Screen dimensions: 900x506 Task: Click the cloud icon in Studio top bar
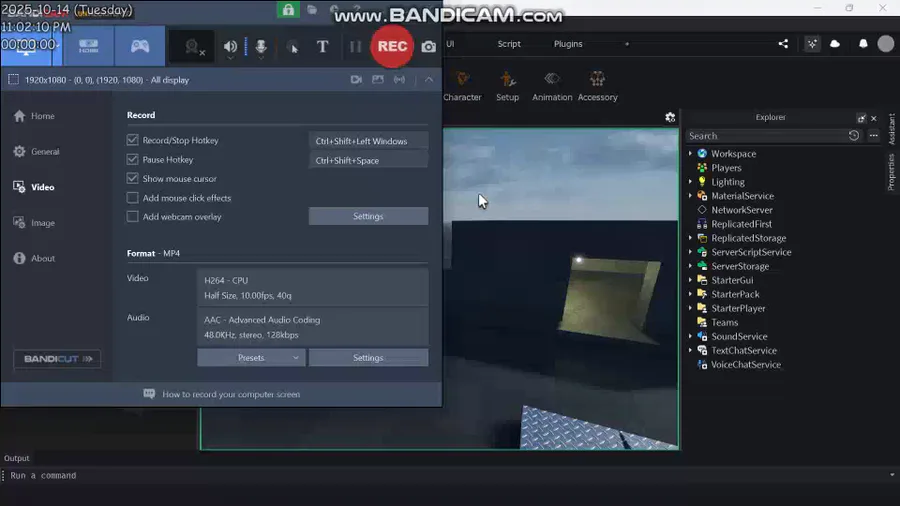pos(835,44)
